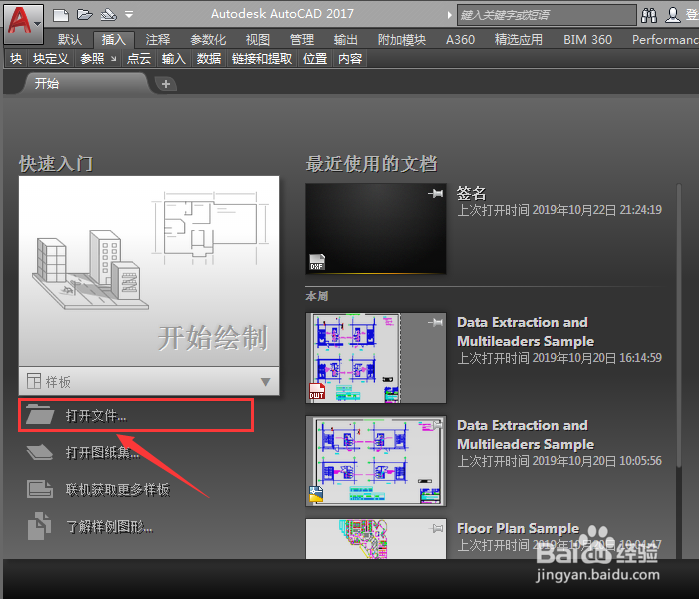
Task: Open the 参照 ribbon panel
Action: pyautogui.click(x=92, y=59)
